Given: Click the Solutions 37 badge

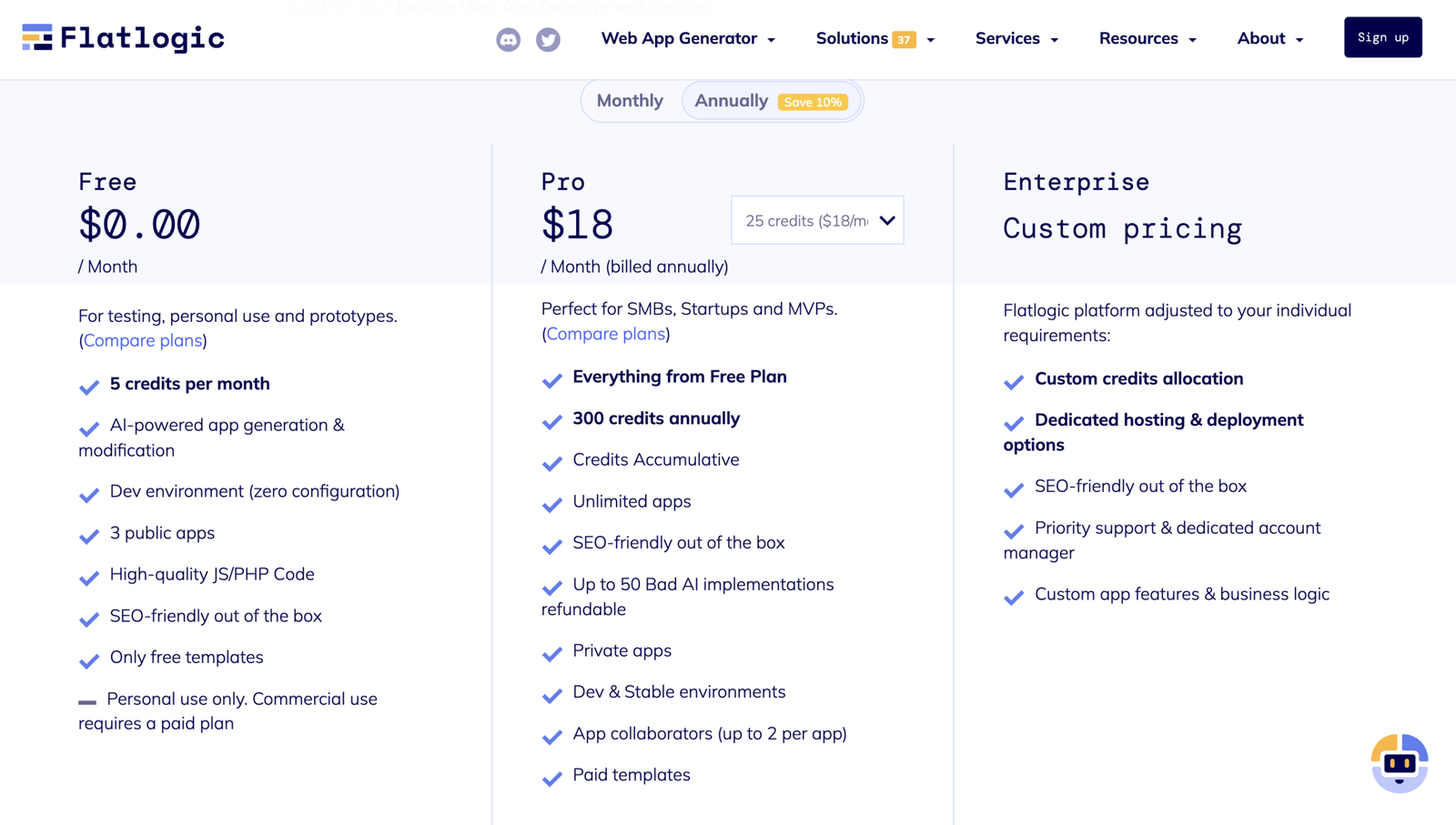Looking at the screenshot, I should tap(904, 39).
